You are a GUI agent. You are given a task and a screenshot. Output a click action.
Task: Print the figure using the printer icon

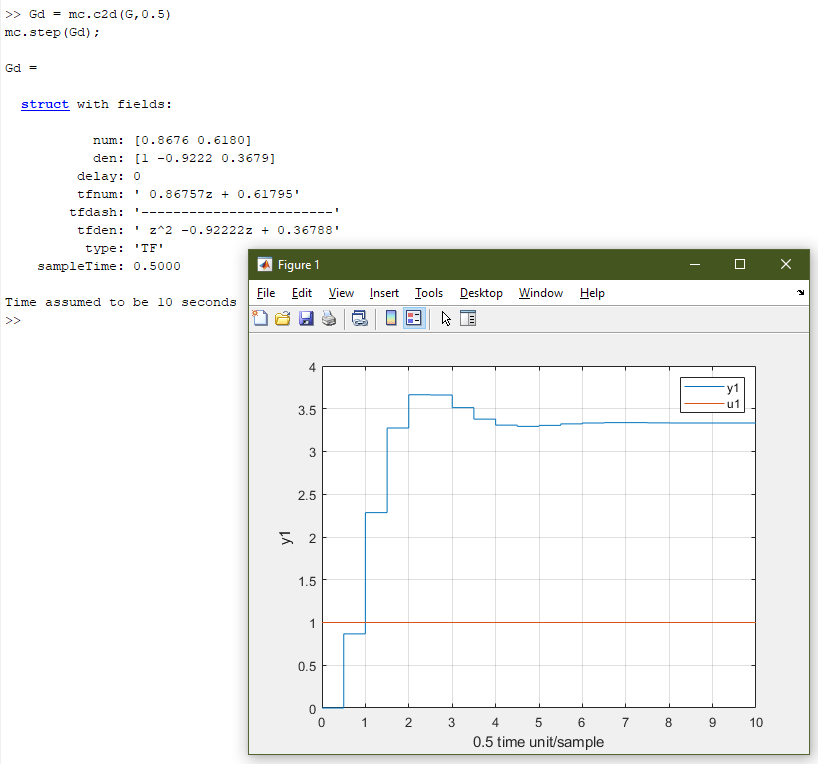click(x=330, y=317)
